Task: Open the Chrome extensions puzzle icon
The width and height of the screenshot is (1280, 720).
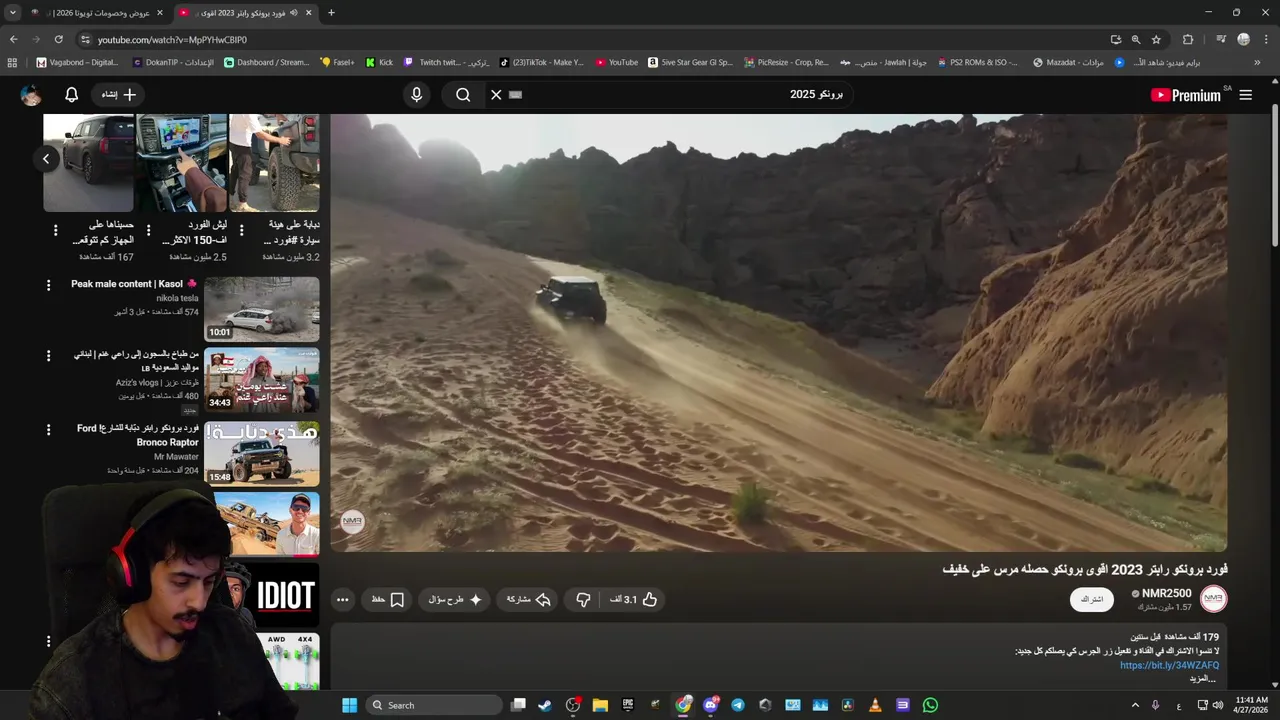Action: (x=1188, y=39)
